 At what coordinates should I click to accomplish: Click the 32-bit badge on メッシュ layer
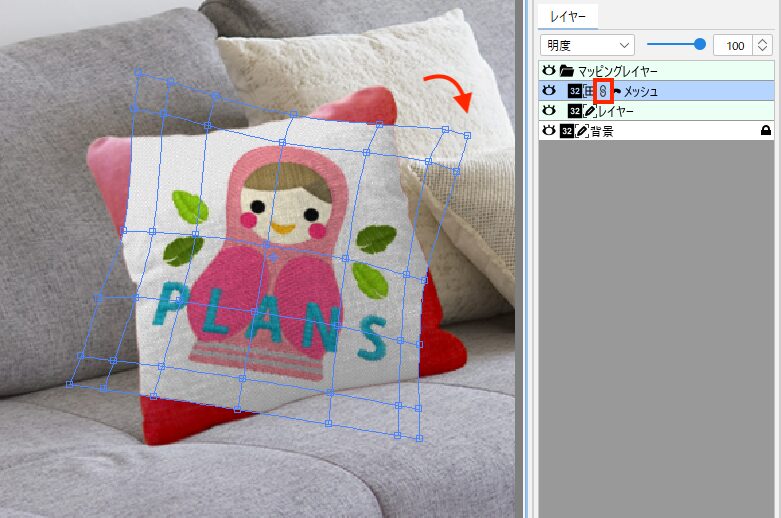(575, 91)
